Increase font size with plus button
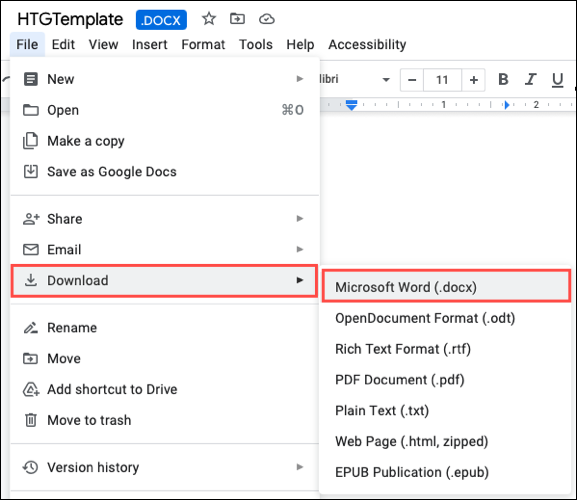This screenshot has width=577, height=500. [x=474, y=80]
